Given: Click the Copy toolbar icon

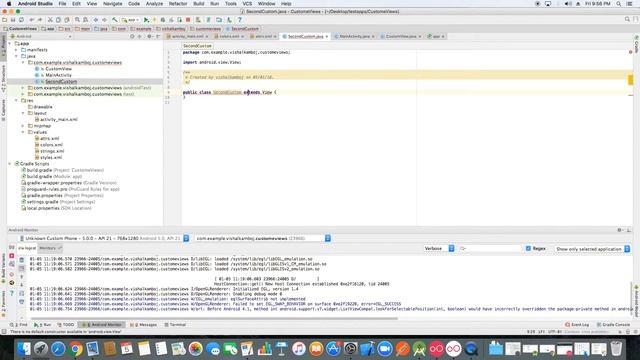Looking at the screenshot, I should point(58,20).
